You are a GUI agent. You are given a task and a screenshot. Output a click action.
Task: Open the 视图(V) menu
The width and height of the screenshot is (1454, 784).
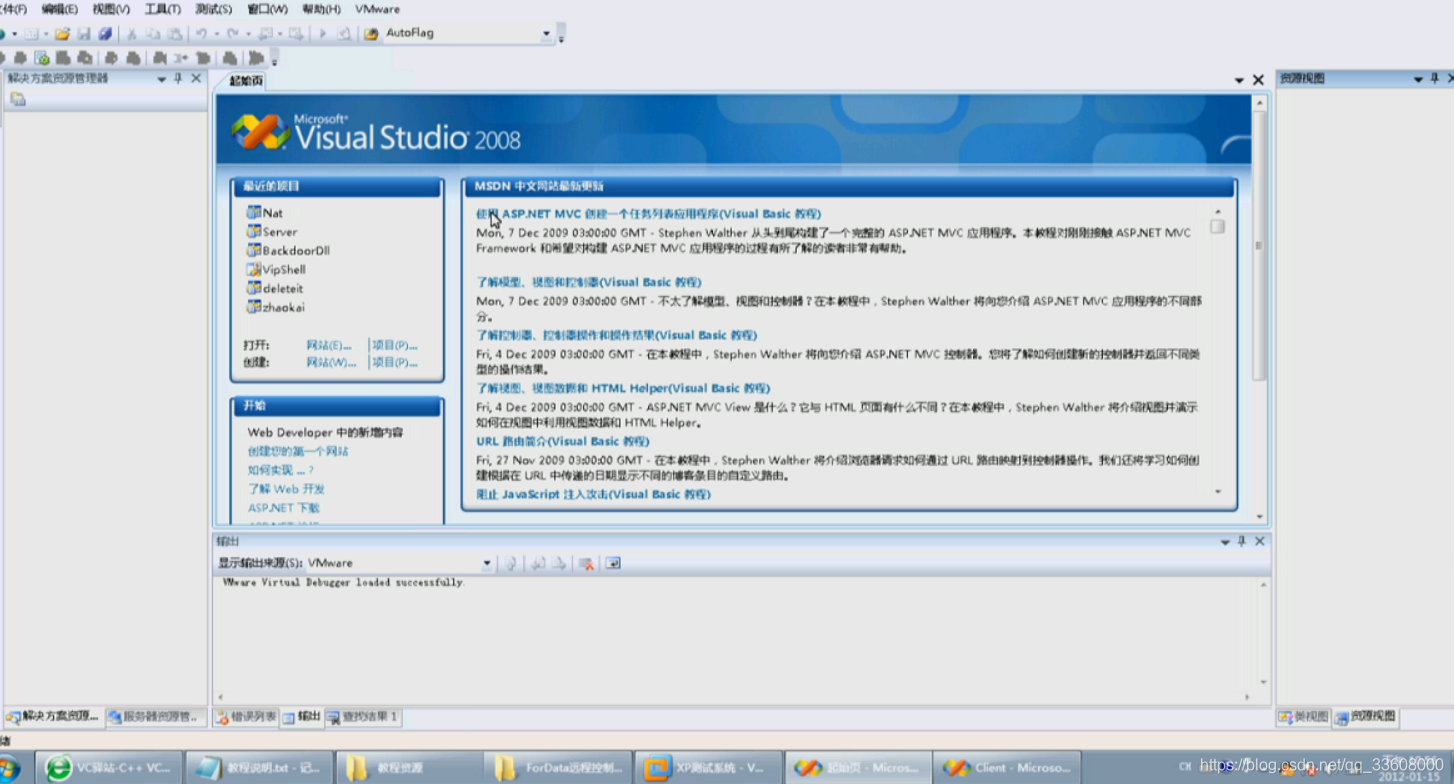[111, 9]
